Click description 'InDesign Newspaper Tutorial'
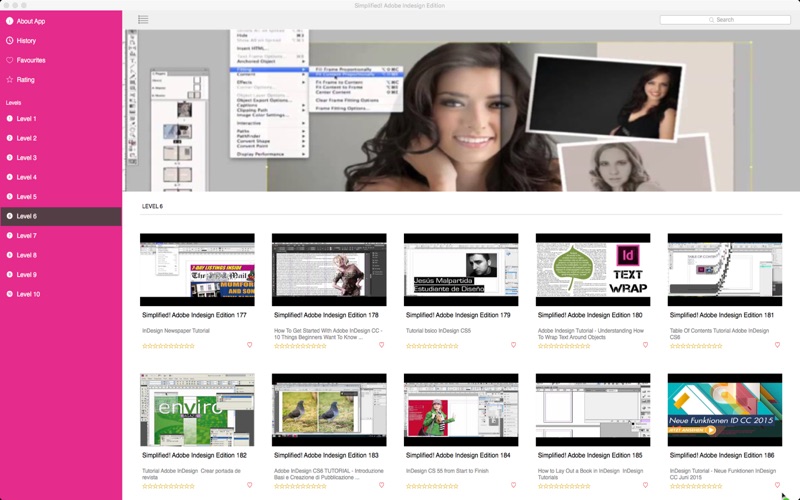This screenshot has height=500, width=800. (x=176, y=331)
